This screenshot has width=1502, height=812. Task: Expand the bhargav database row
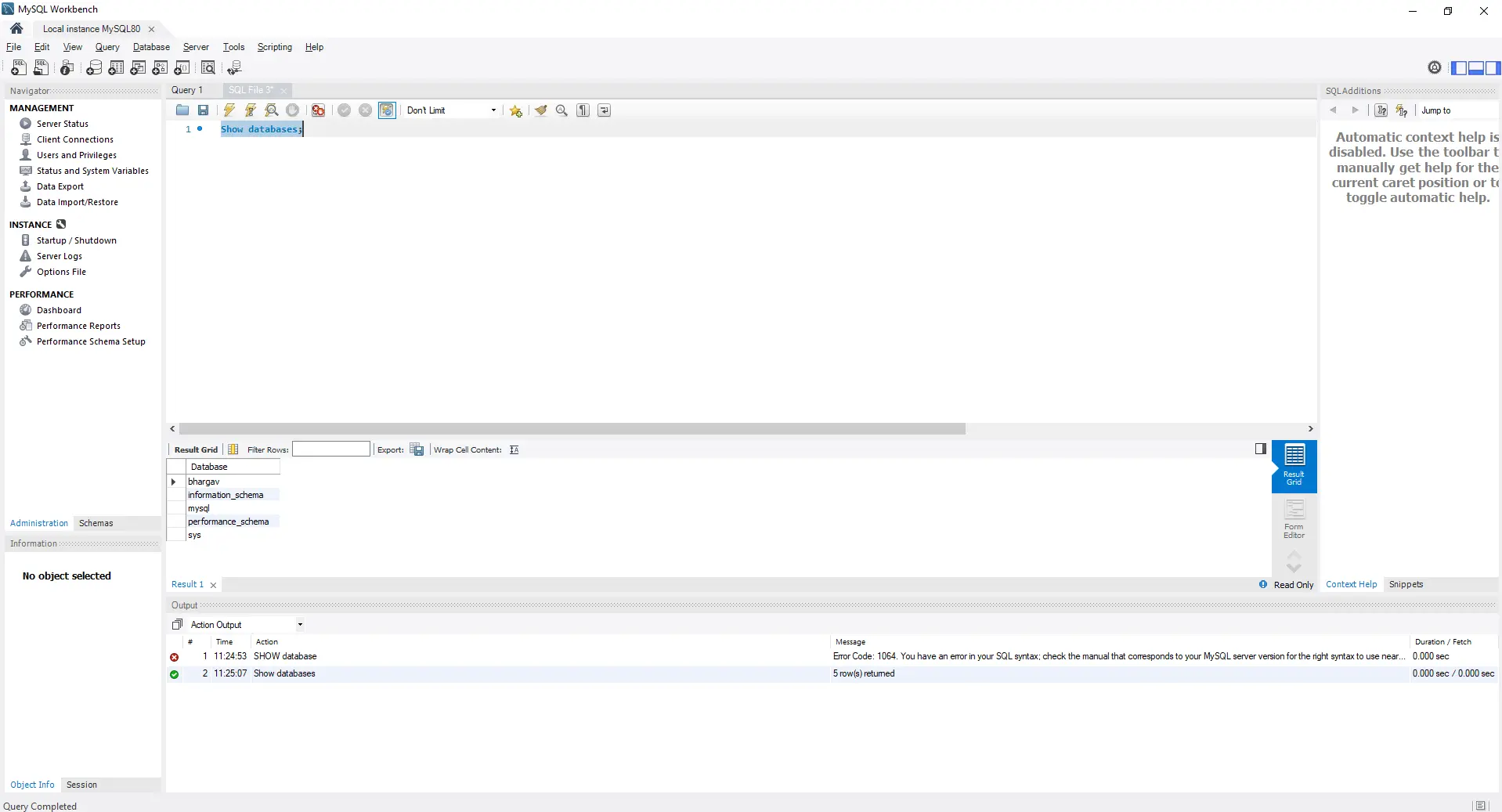pos(174,482)
